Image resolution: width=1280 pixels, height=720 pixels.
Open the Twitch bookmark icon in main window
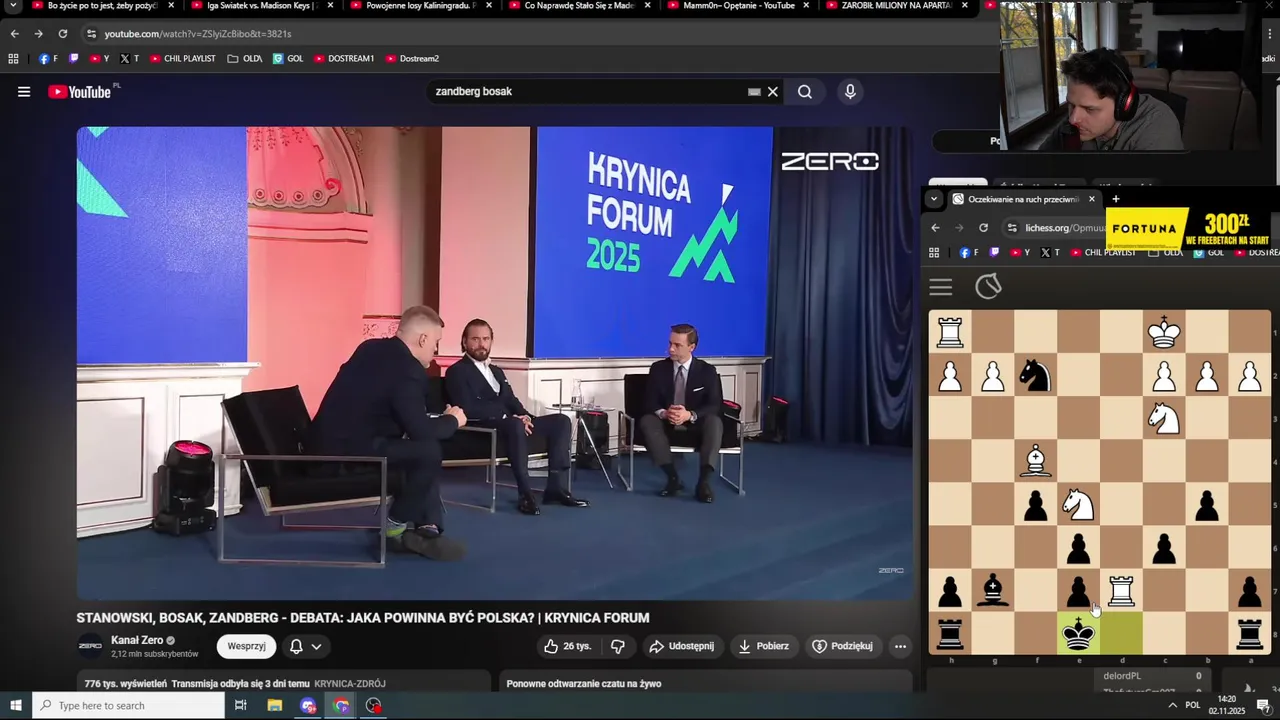(x=73, y=59)
